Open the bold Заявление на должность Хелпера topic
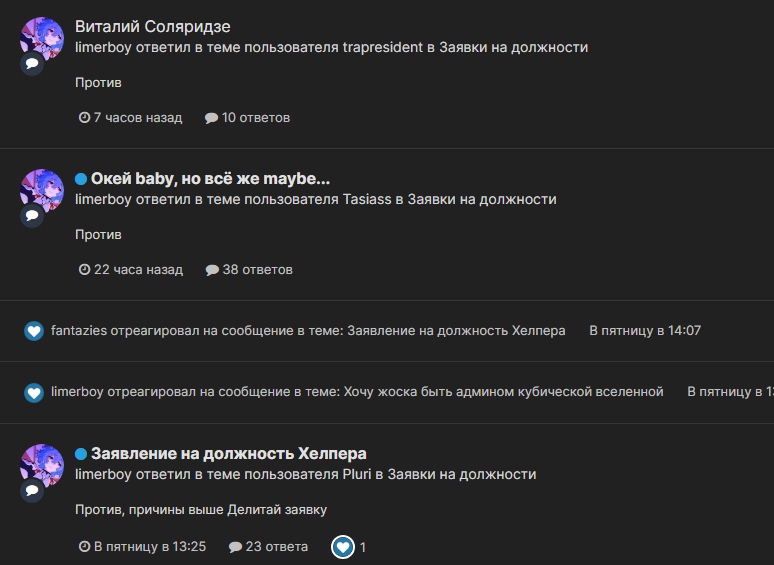 coord(229,454)
